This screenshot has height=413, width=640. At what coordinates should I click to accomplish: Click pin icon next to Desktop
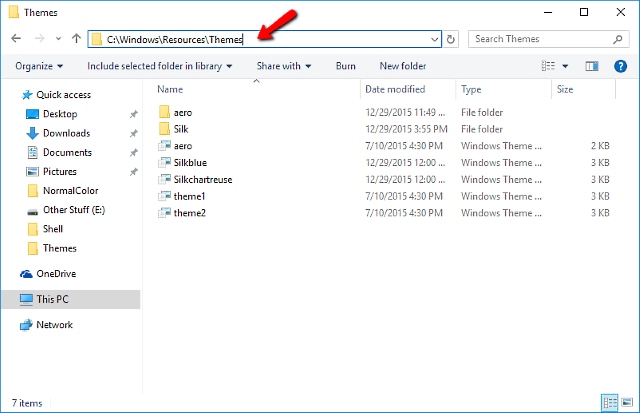[x=133, y=114]
